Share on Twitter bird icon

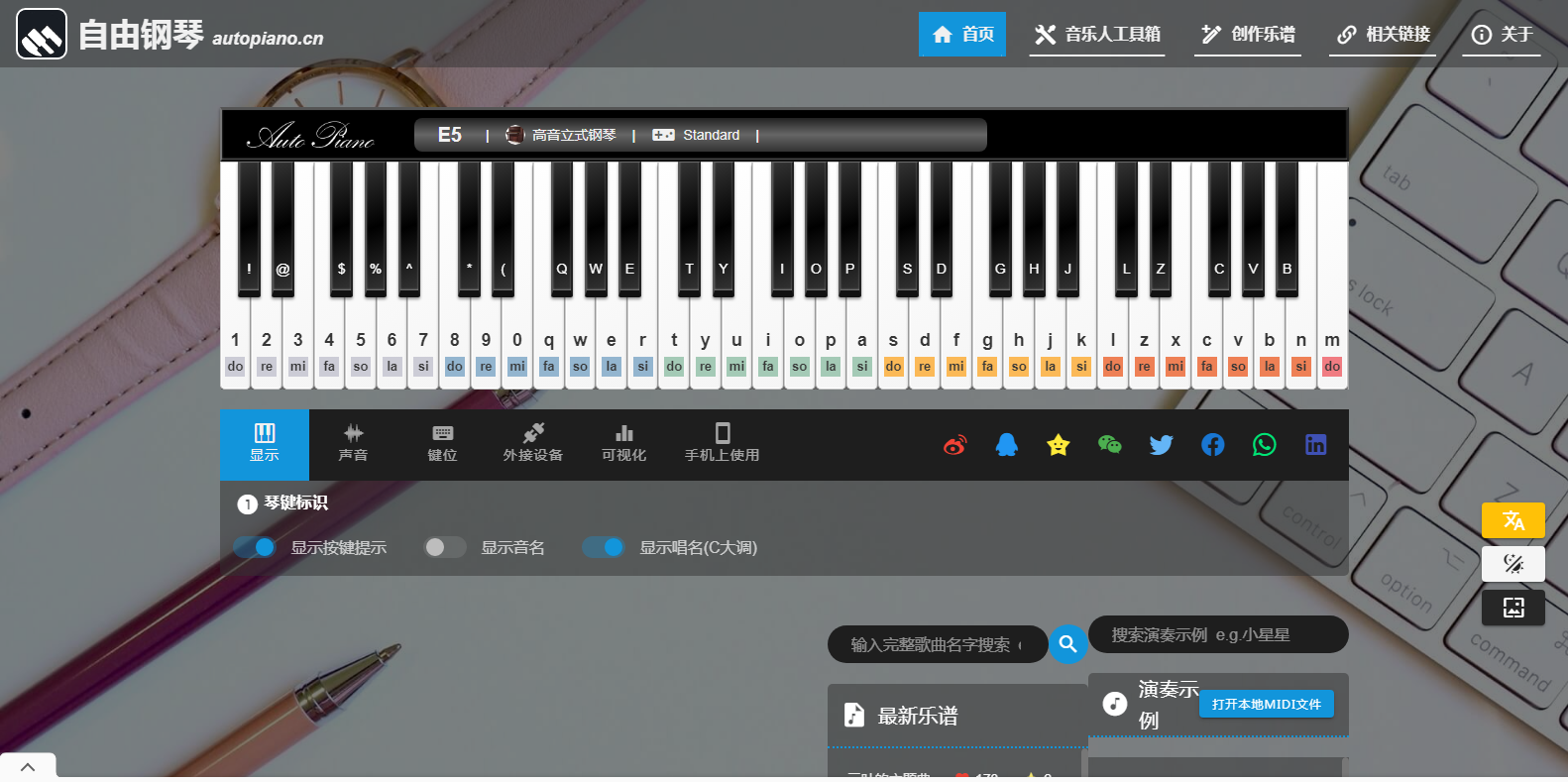[1161, 445]
